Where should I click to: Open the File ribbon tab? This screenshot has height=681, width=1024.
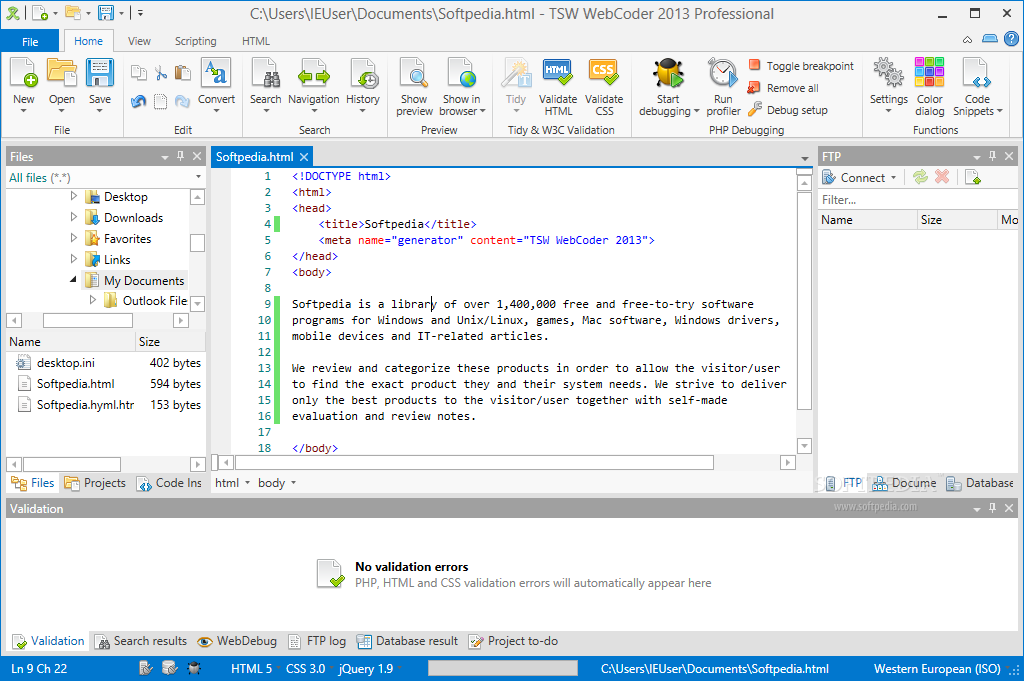[30, 41]
